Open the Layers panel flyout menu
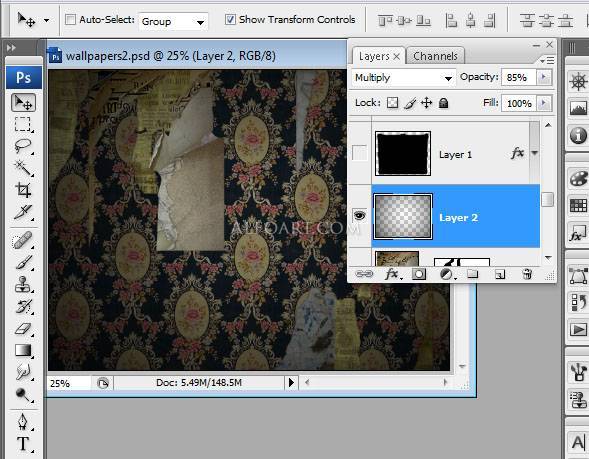This screenshot has width=589, height=459. pos(547,60)
